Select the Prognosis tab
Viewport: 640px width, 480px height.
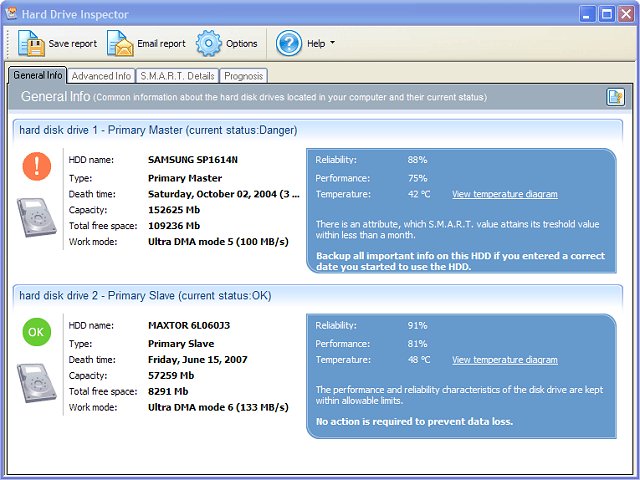(243, 76)
